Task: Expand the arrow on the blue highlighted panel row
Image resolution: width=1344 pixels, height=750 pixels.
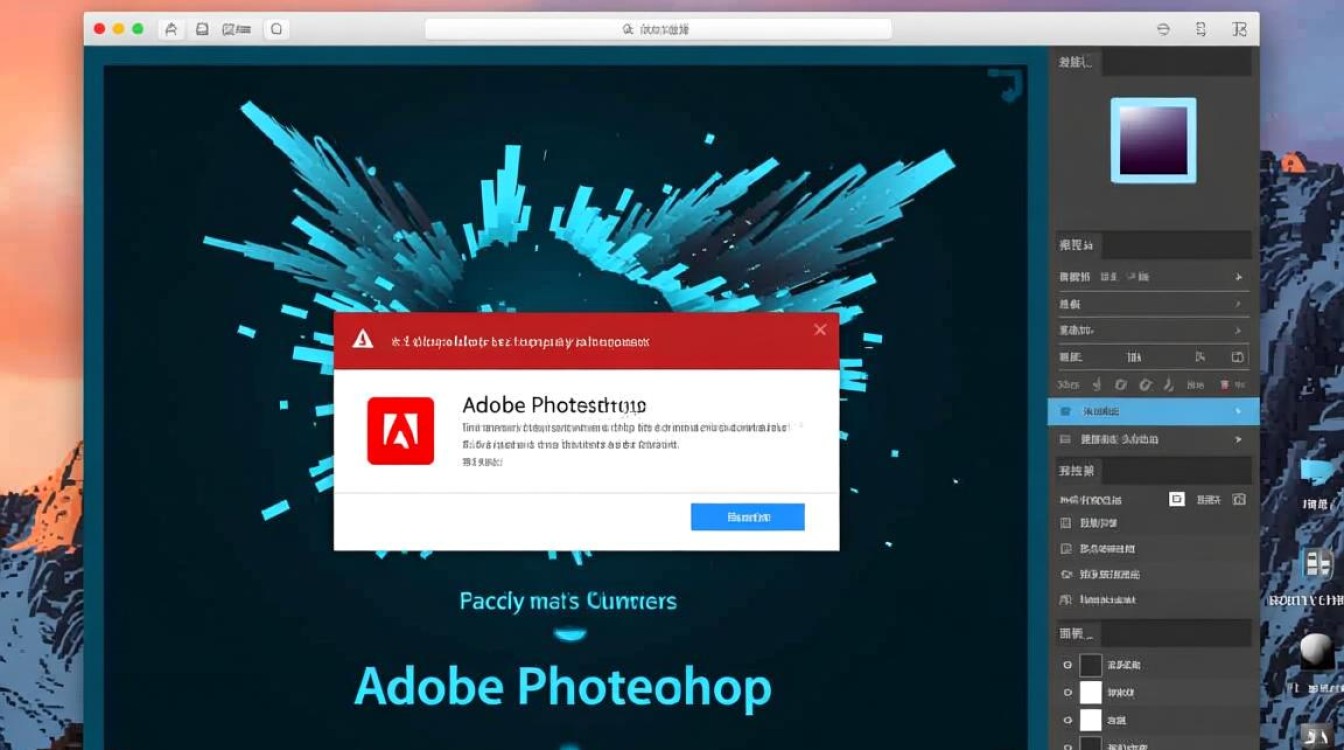Action: coord(1239,411)
